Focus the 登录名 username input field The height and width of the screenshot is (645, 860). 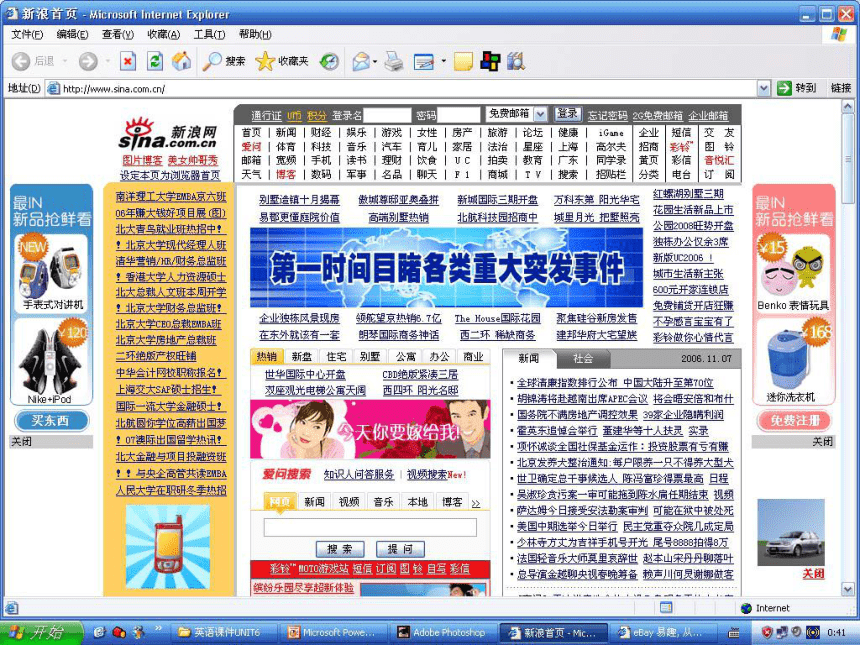point(387,115)
